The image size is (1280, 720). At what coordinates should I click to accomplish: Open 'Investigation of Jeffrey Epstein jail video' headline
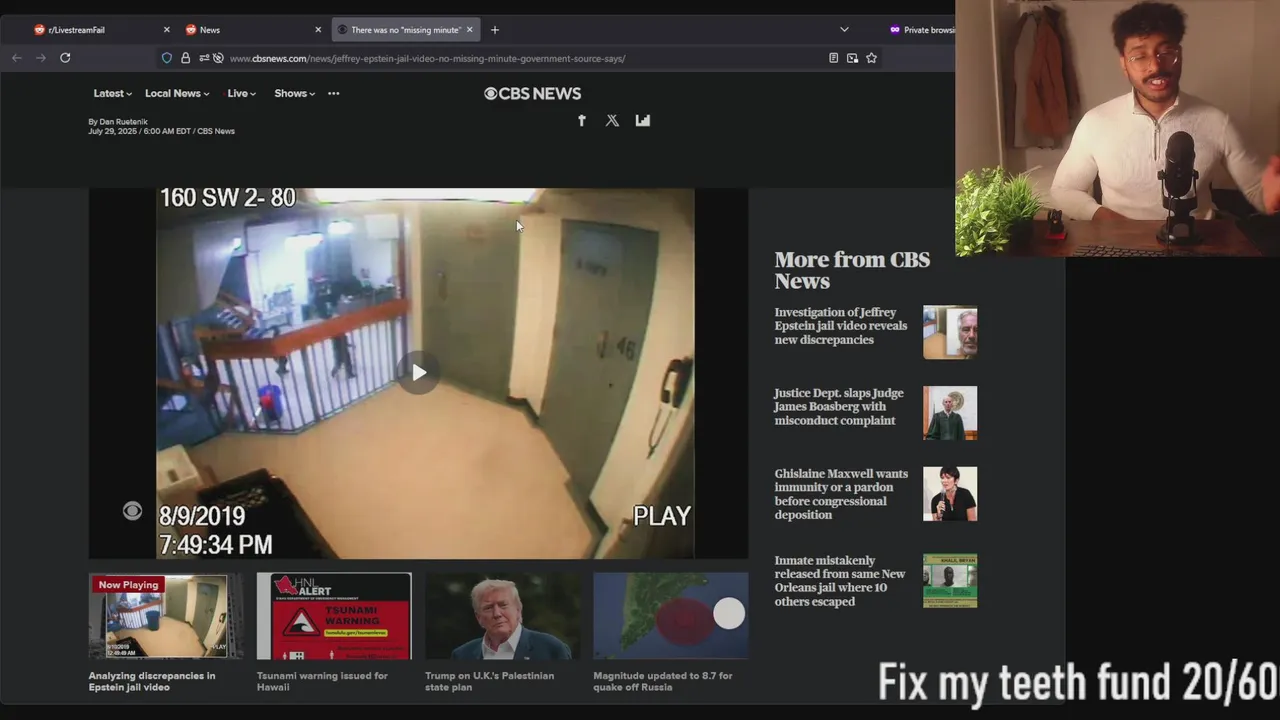(841, 326)
